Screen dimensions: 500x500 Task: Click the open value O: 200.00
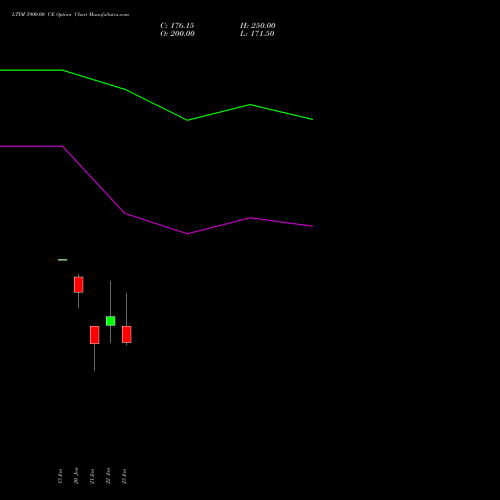pyautogui.click(x=177, y=34)
